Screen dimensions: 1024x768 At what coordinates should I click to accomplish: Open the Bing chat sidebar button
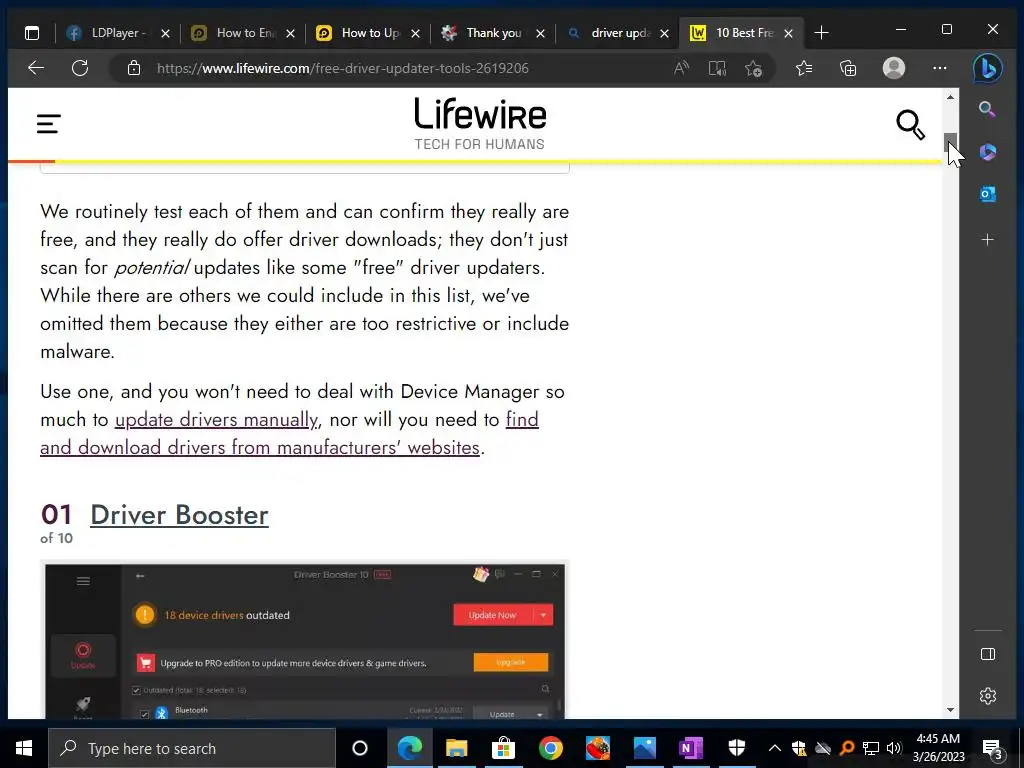click(x=987, y=68)
